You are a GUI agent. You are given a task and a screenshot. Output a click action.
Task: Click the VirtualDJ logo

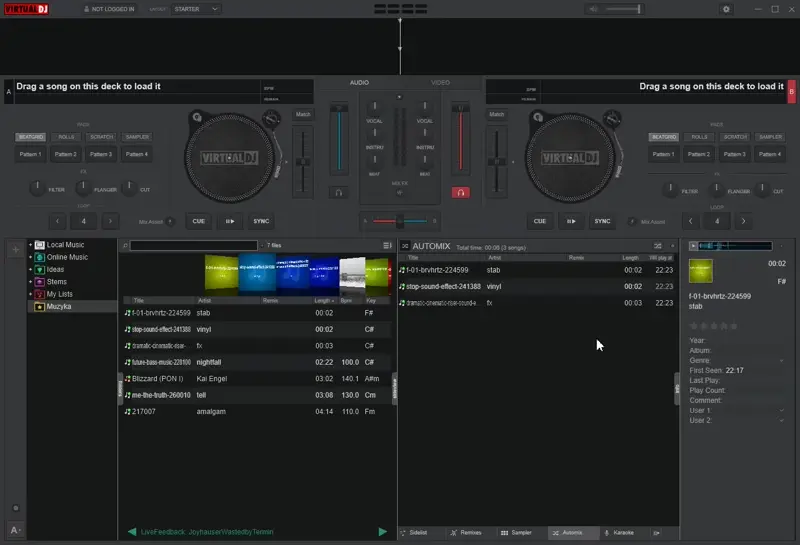[x=27, y=9]
